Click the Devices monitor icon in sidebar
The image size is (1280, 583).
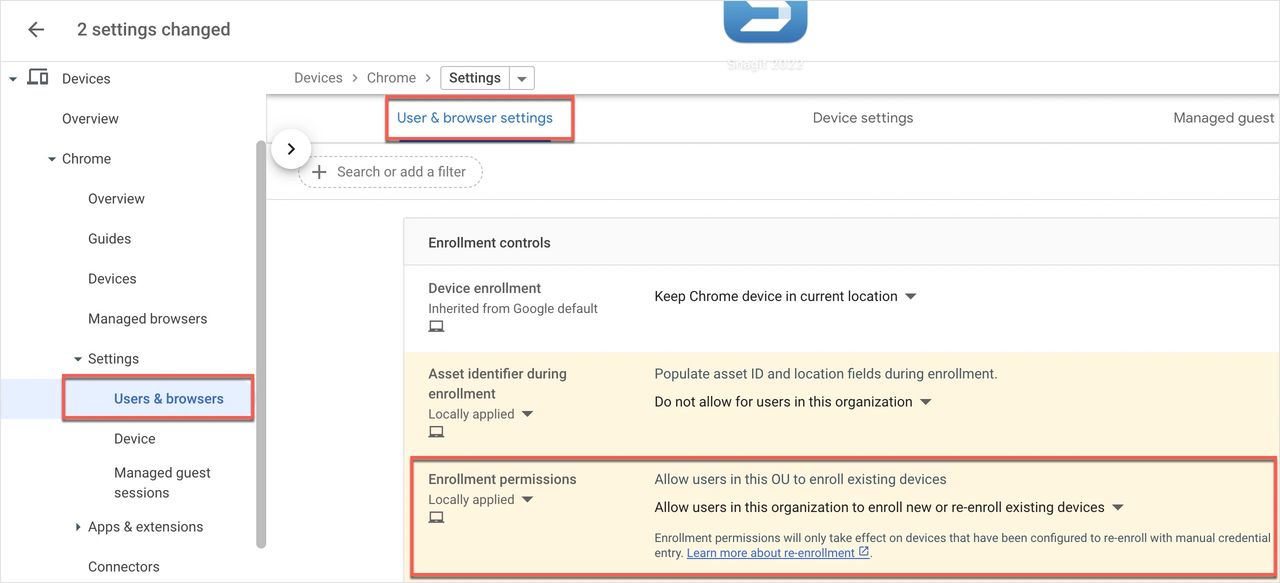click(x=38, y=78)
